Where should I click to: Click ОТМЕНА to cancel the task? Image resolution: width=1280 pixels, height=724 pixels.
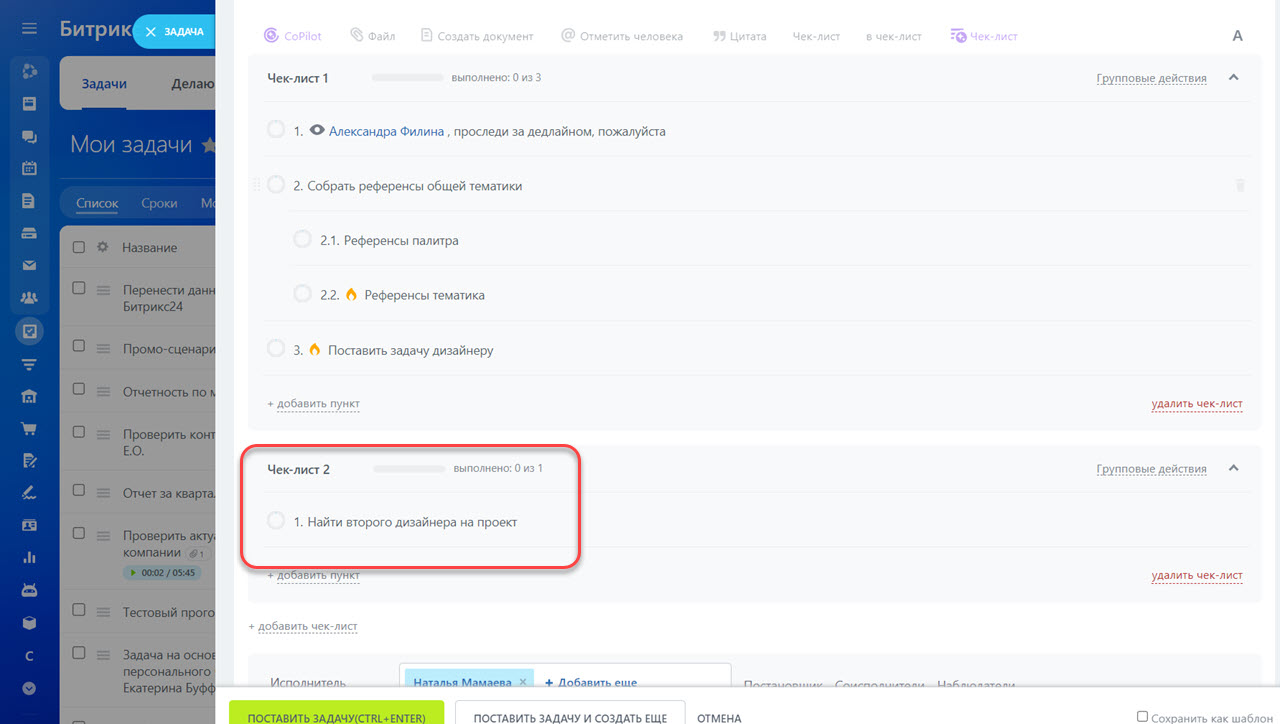pyautogui.click(x=719, y=718)
